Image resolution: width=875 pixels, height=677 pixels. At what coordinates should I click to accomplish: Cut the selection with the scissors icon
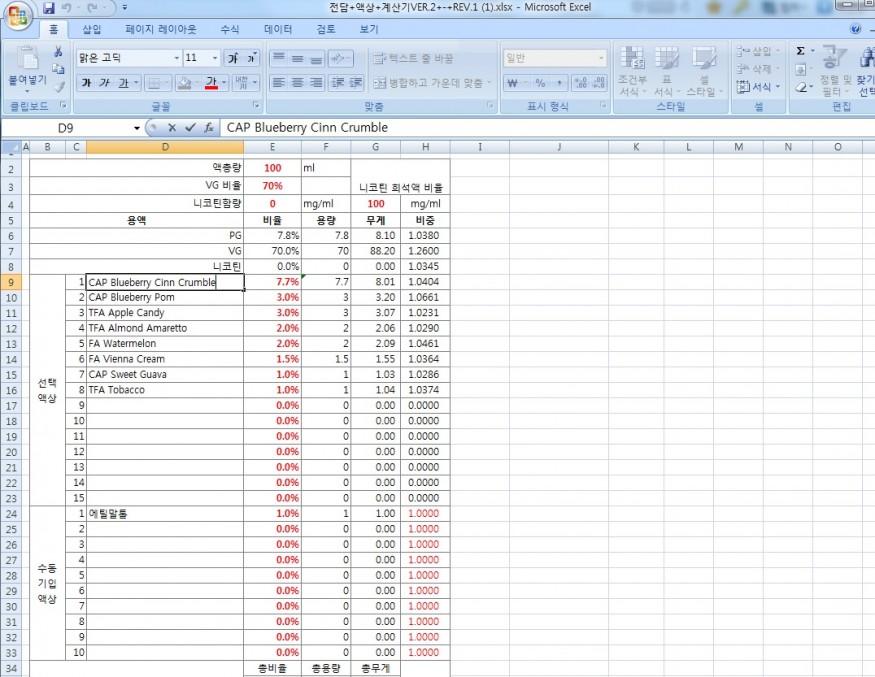pyautogui.click(x=58, y=52)
